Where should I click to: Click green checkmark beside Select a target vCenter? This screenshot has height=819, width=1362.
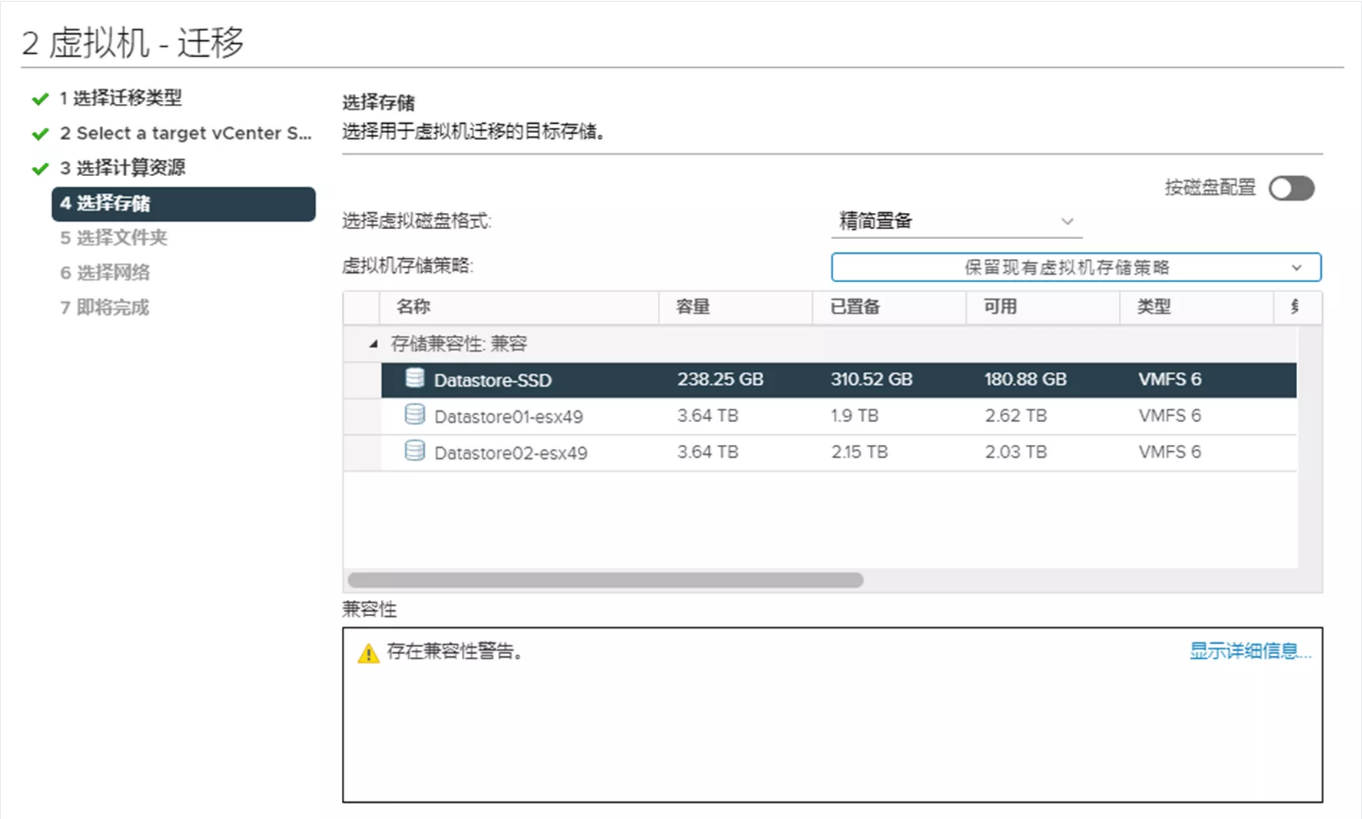pos(40,134)
